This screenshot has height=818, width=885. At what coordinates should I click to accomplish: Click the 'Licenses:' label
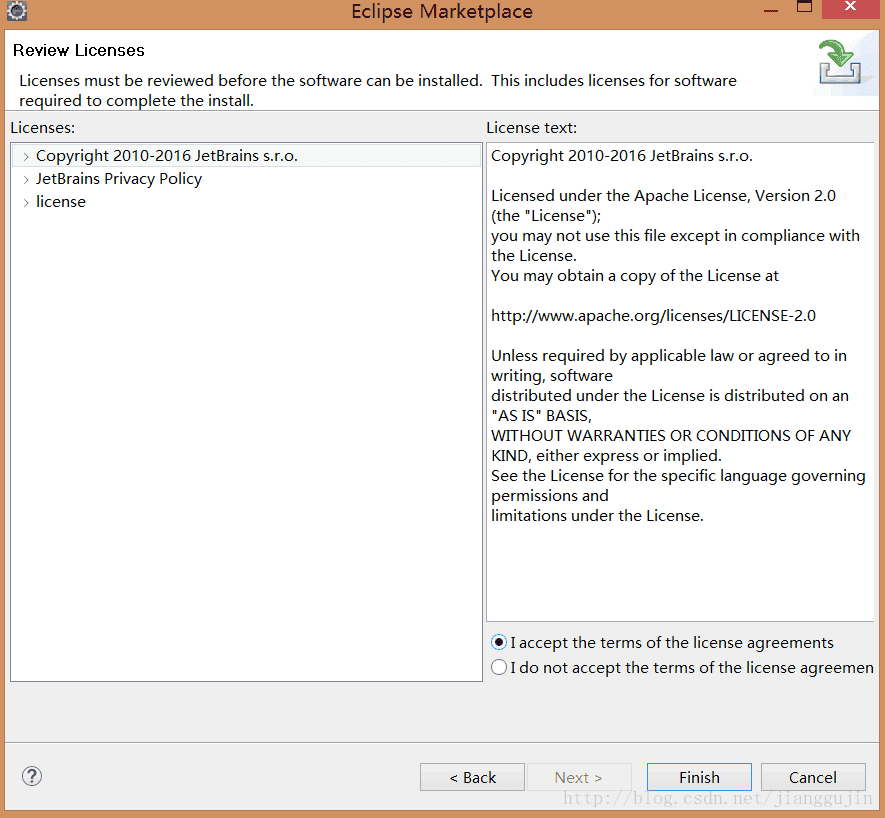tap(43, 128)
